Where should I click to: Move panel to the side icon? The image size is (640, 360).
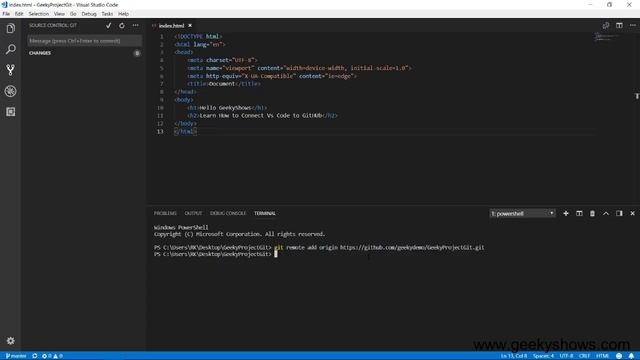pyautogui.click(x=619, y=213)
